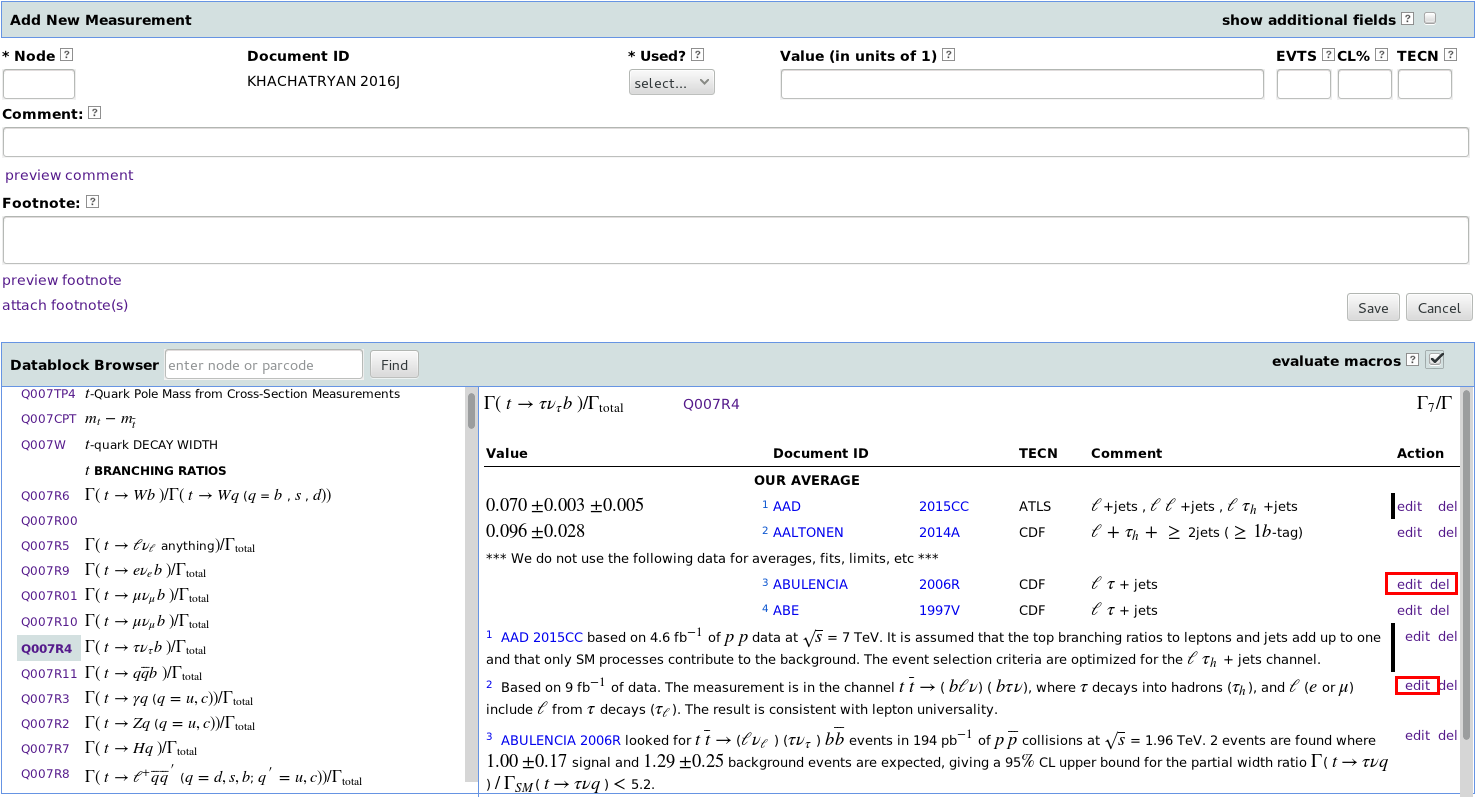Click the attach footnote(s) link

pyautogui.click(x=65, y=305)
